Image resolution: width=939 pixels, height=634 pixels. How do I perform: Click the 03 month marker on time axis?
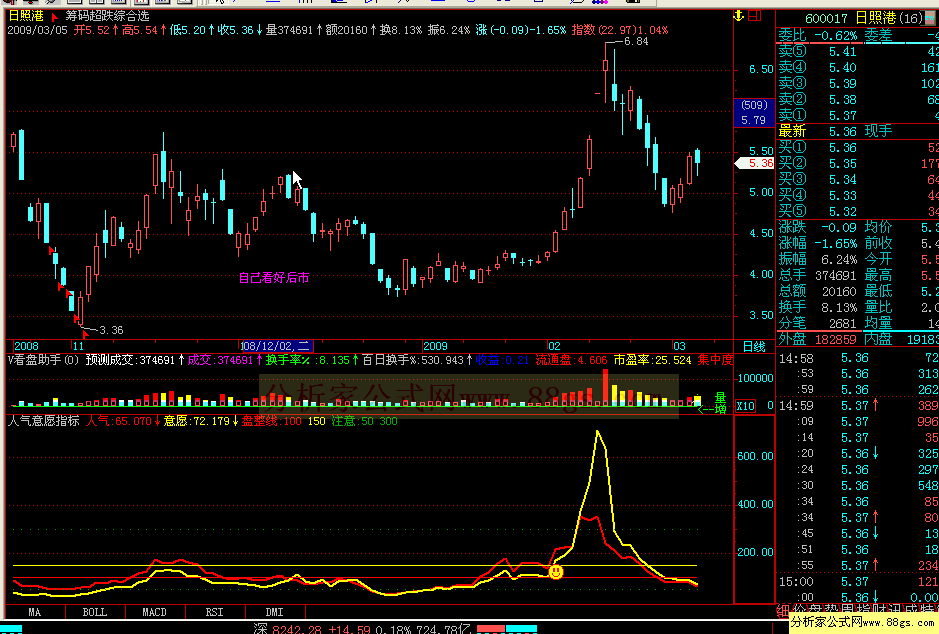pyautogui.click(x=679, y=346)
